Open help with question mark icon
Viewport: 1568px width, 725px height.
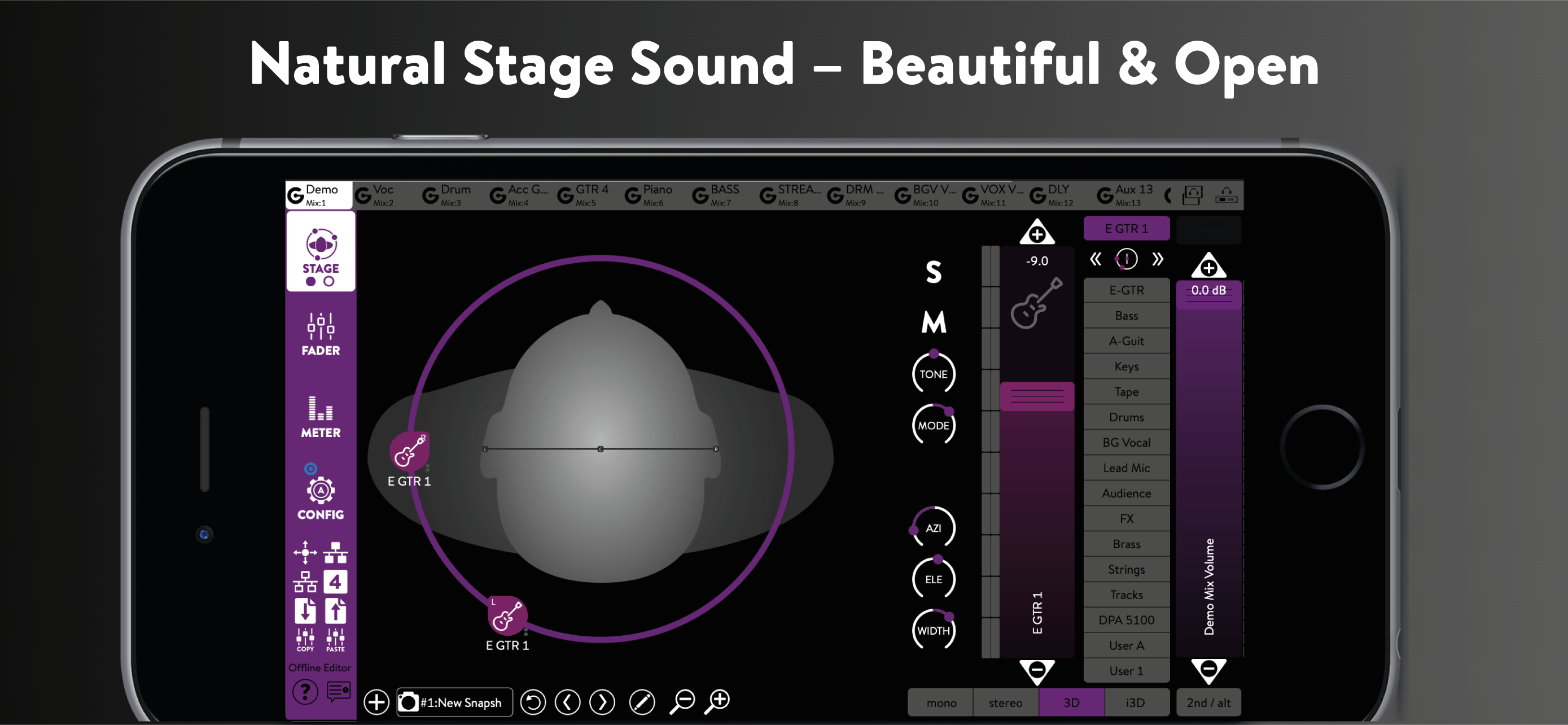pyautogui.click(x=305, y=692)
